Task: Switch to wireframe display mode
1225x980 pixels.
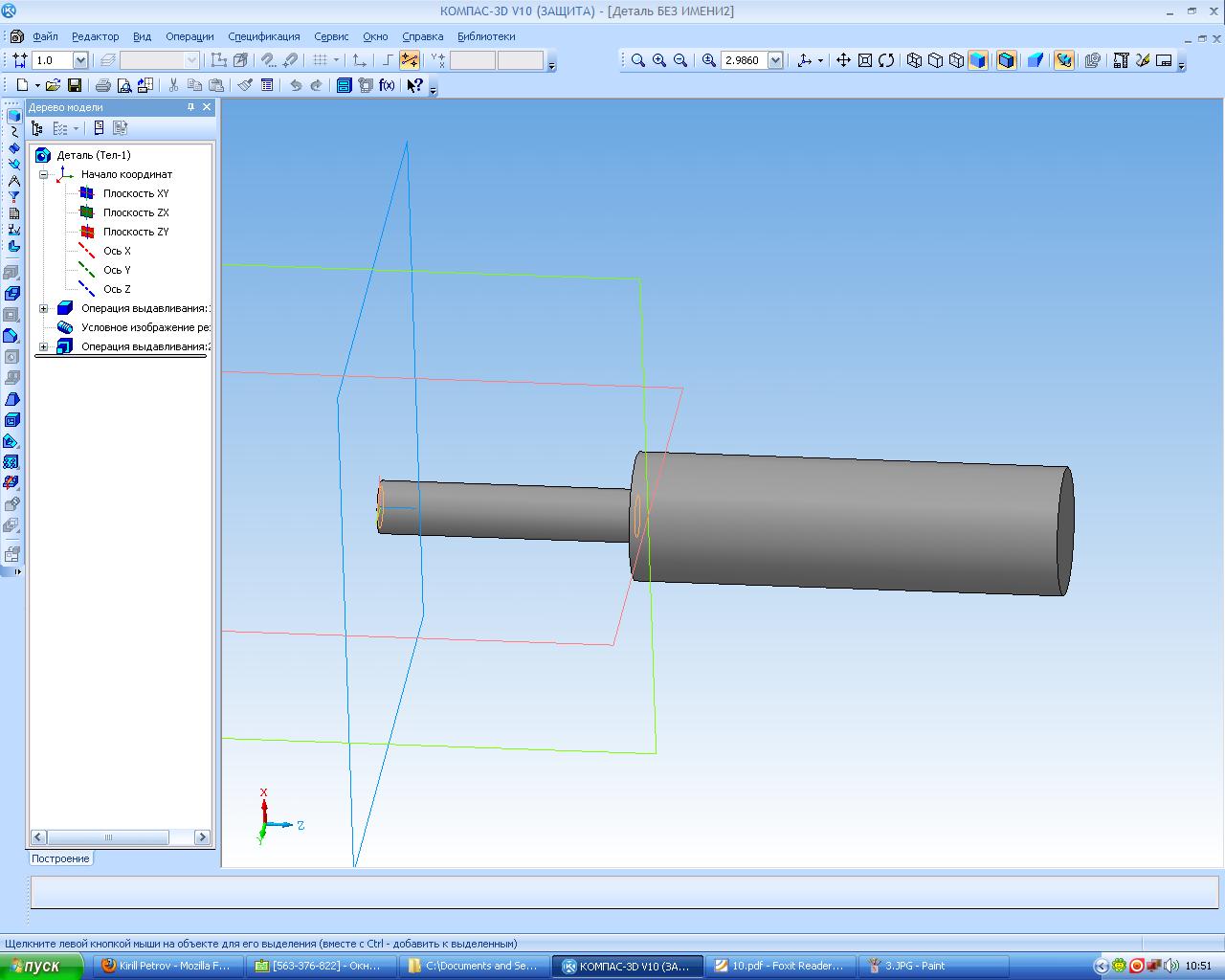Action: (x=914, y=60)
